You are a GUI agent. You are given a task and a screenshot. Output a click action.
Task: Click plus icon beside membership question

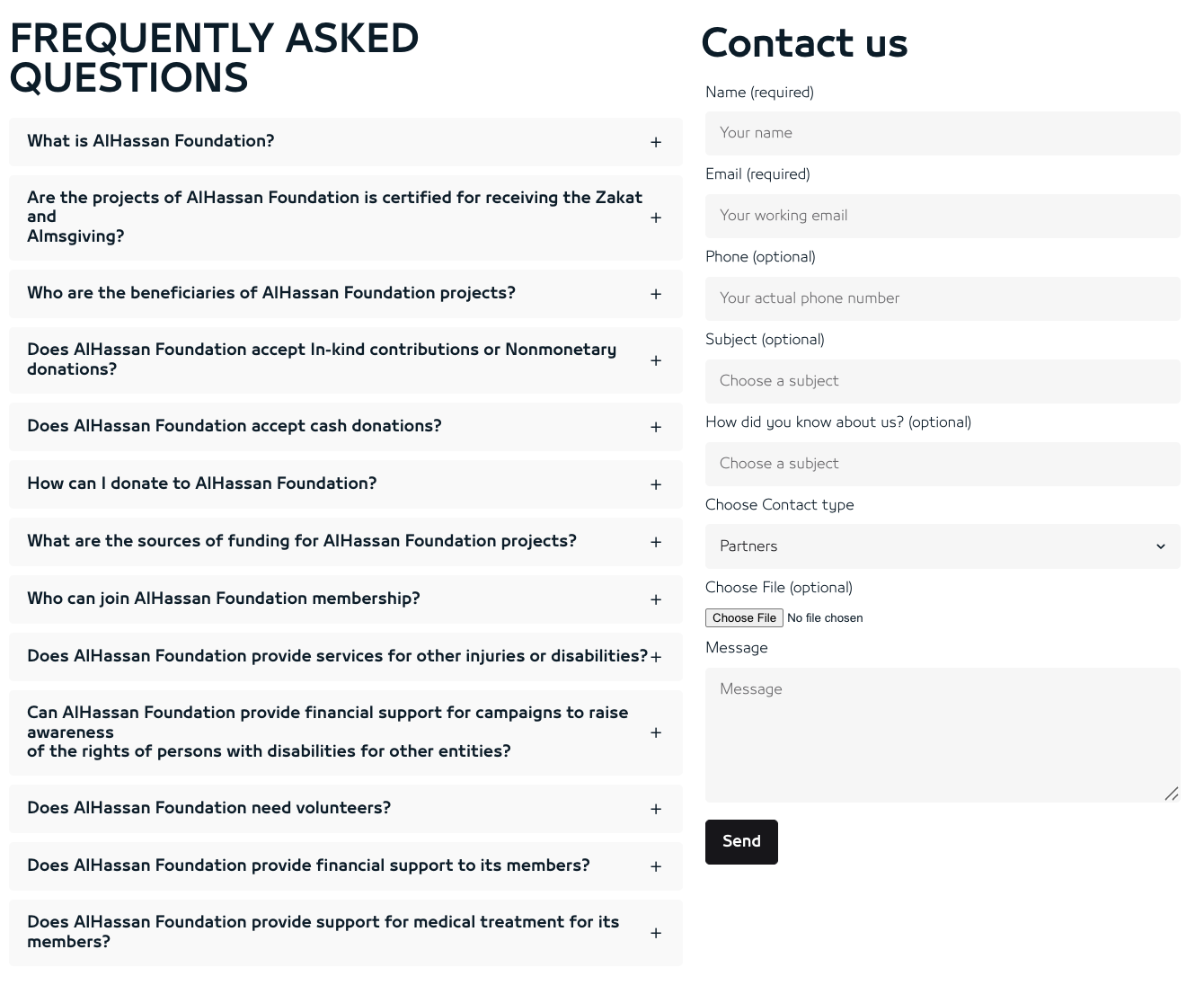click(656, 599)
